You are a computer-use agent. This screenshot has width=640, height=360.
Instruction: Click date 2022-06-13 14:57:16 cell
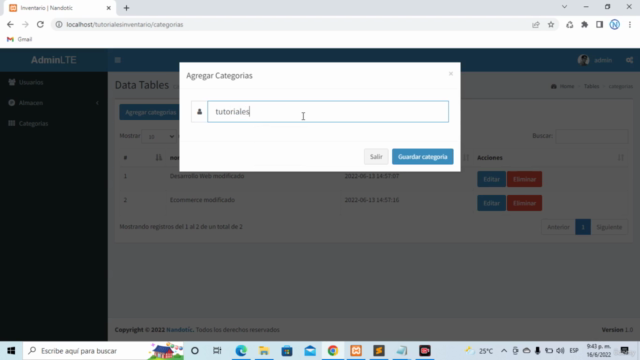pos(372,200)
